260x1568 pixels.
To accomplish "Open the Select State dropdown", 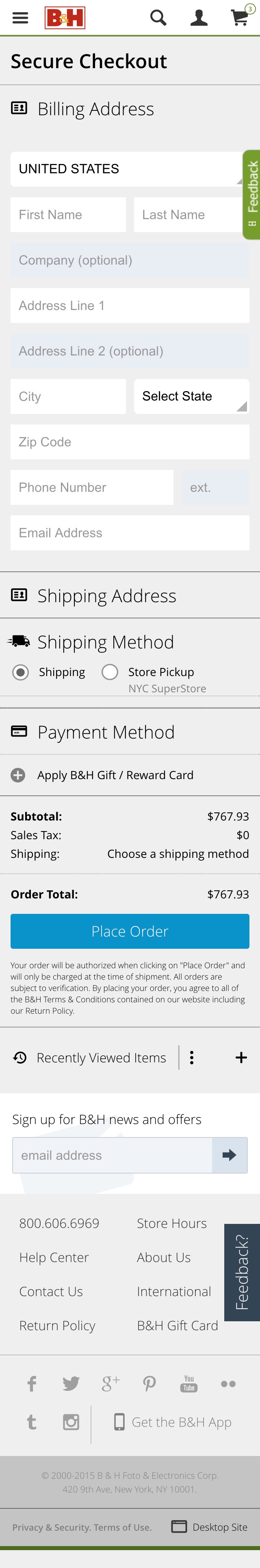I will [191, 396].
